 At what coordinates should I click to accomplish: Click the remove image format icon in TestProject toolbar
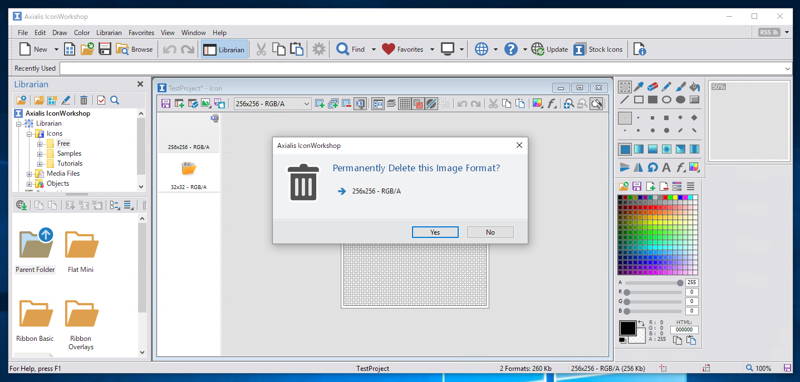[346, 104]
